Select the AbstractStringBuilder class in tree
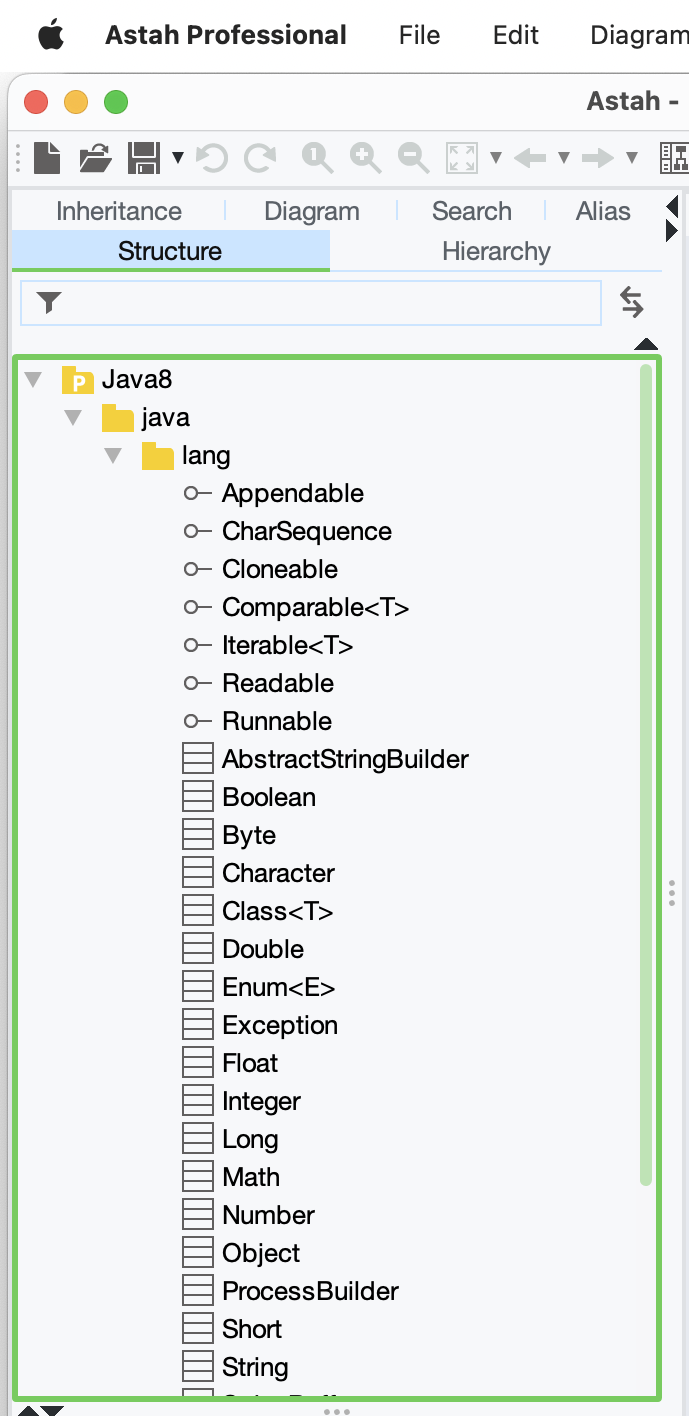The width and height of the screenshot is (689, 1416). tap(345, 759)
